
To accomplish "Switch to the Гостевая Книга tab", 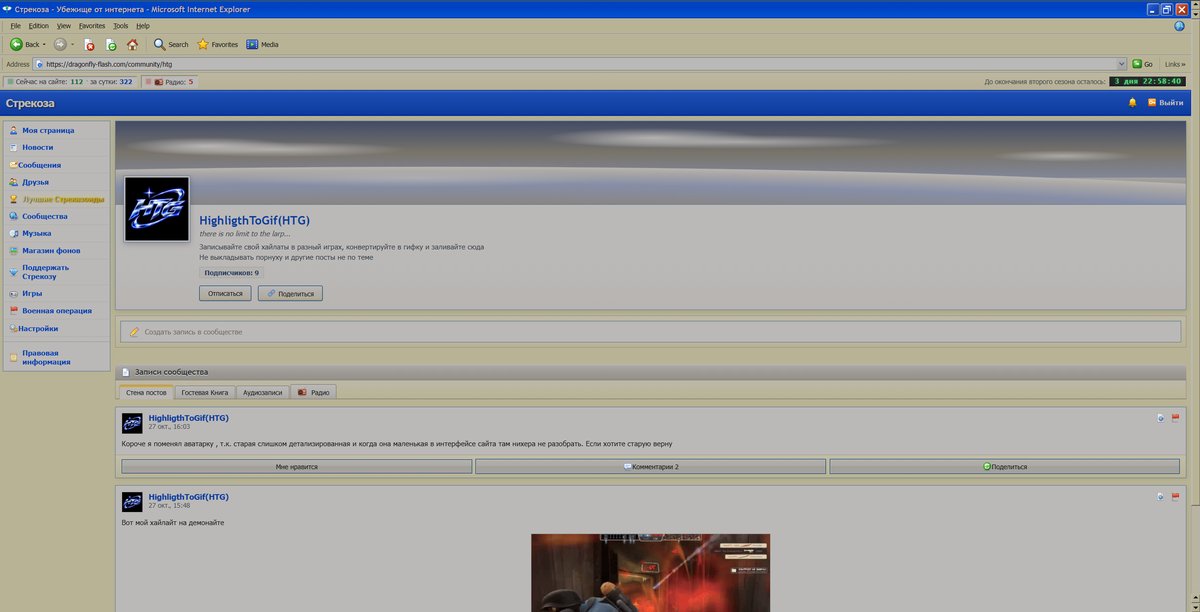I will pos(205,393).
